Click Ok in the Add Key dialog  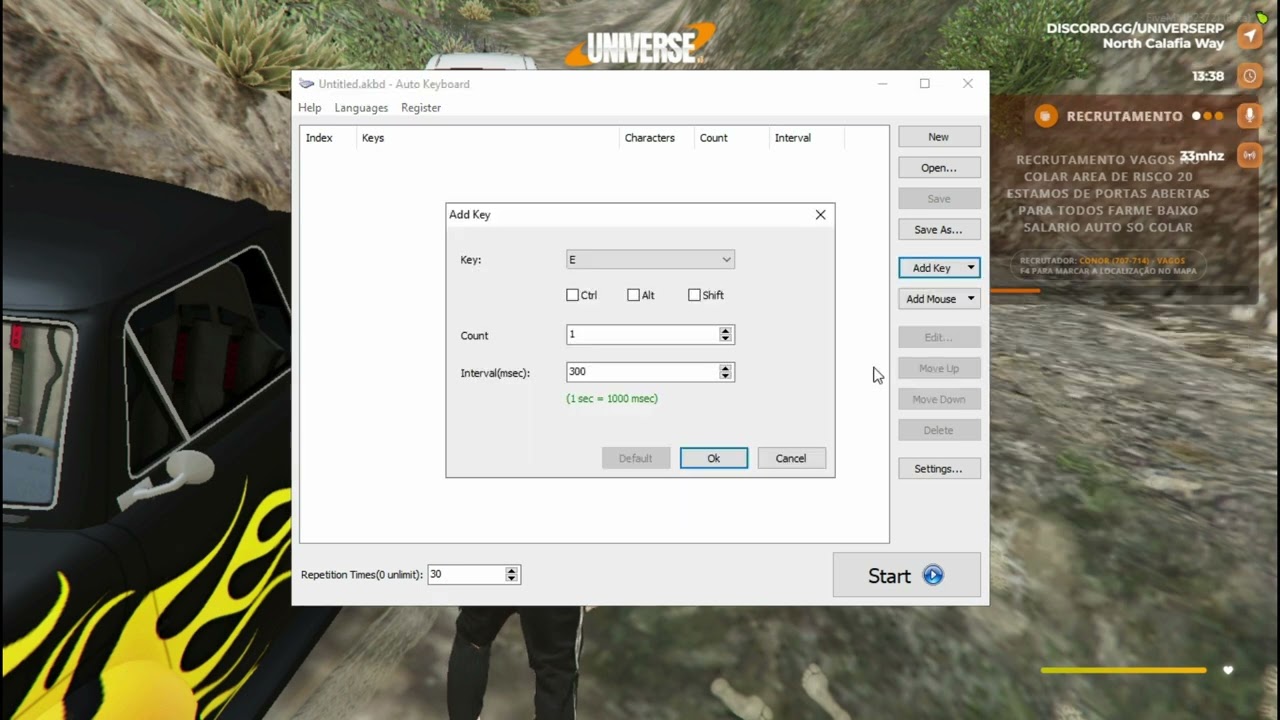pos(714,458)
